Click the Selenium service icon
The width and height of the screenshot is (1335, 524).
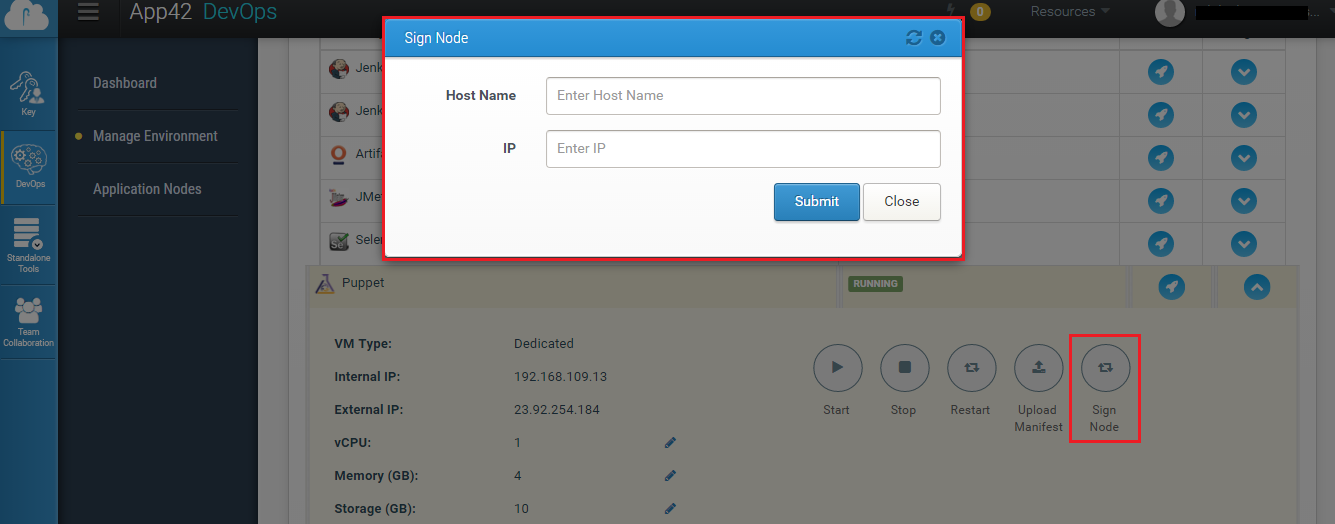coord(339,241)
